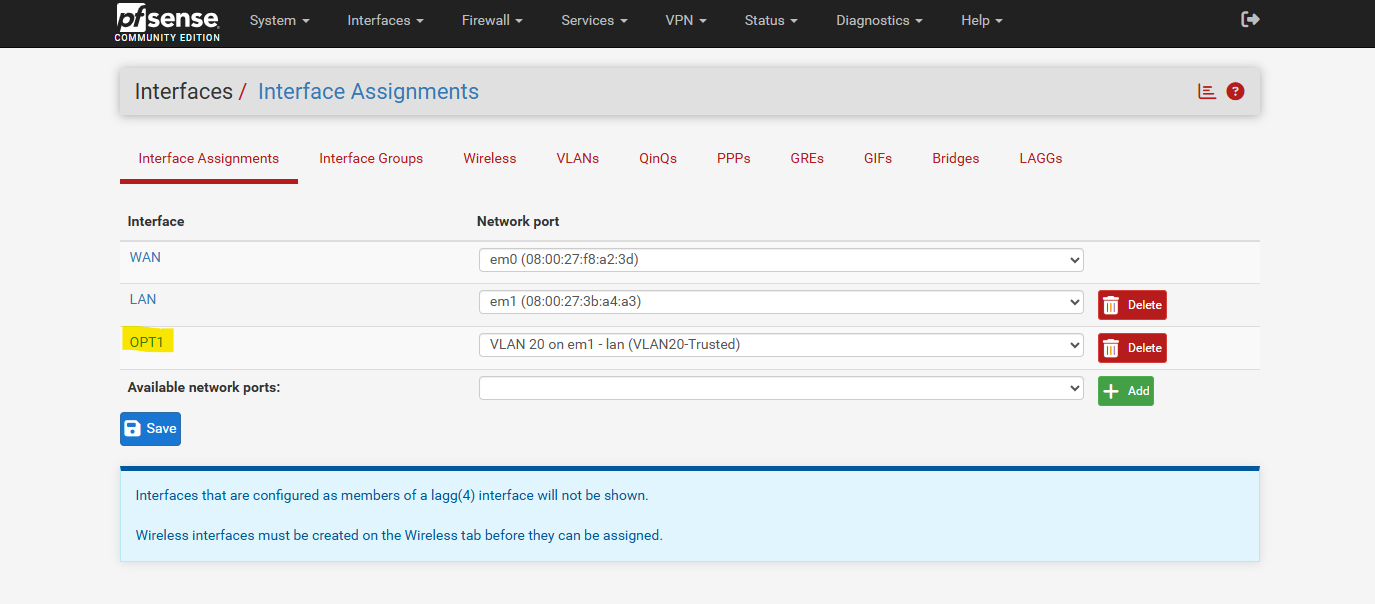Expand the LAN network port dropdown
The width and height of the screenshot is (1375, 604).
pos(781,302)
